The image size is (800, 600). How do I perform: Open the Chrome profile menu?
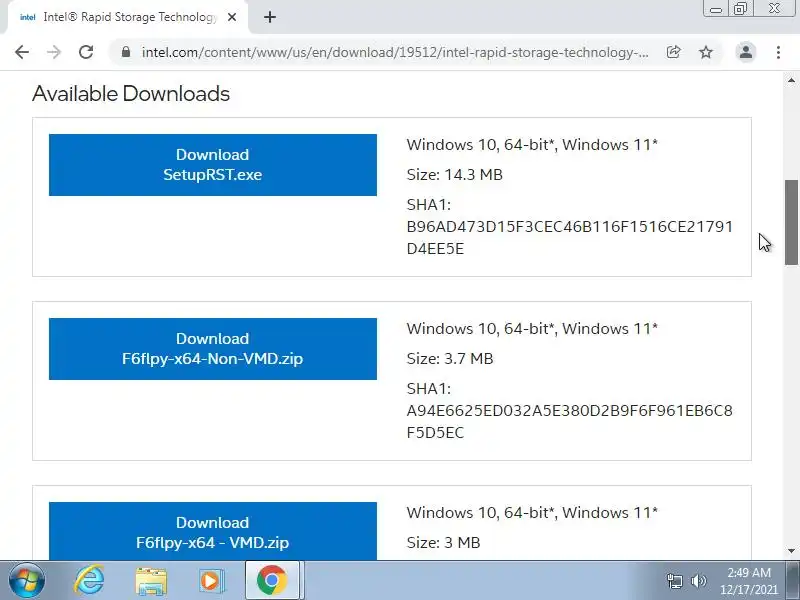coord(745,52)
